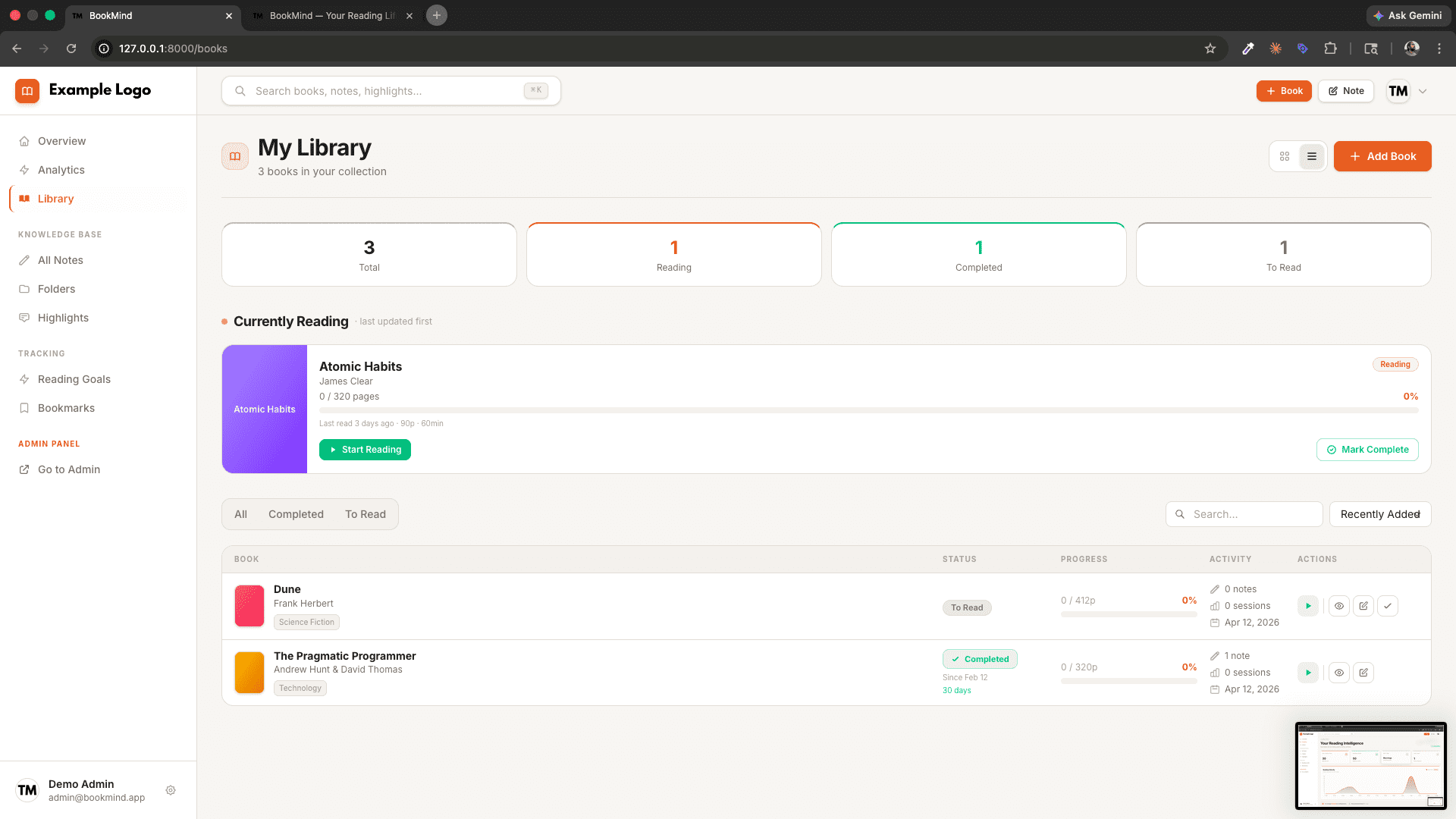Click The Pragmatic Programmer title
1456x819 pixels.
(345, 656)
